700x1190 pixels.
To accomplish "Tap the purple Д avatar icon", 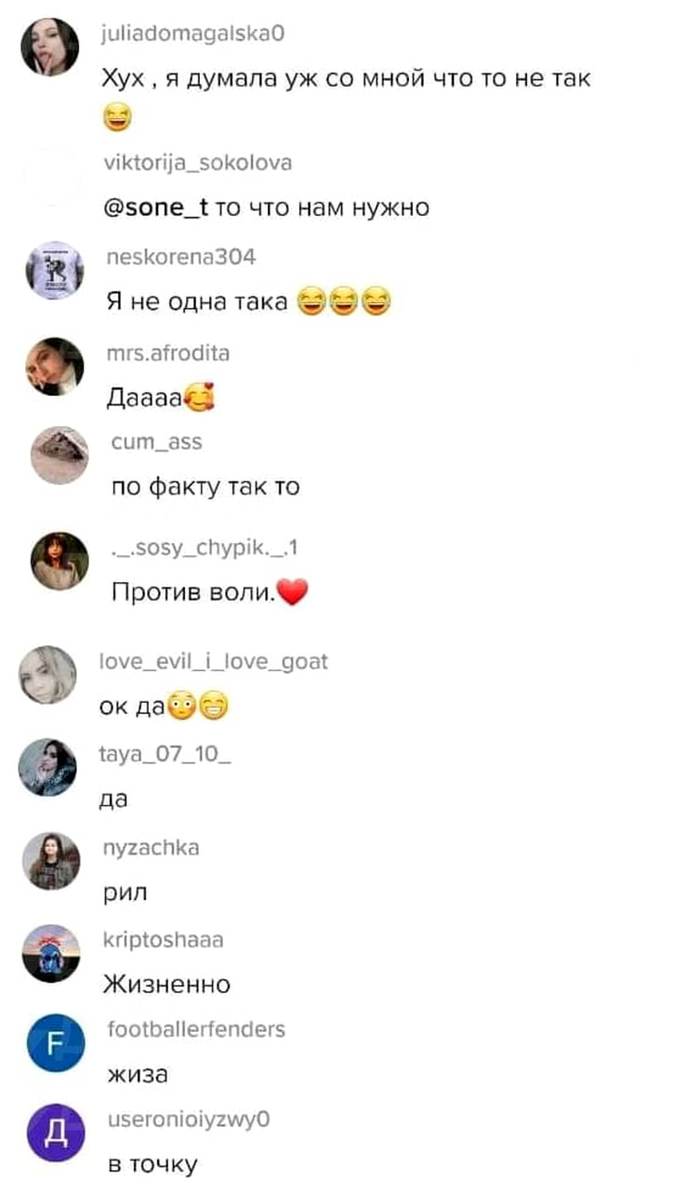I will 55,1134.
